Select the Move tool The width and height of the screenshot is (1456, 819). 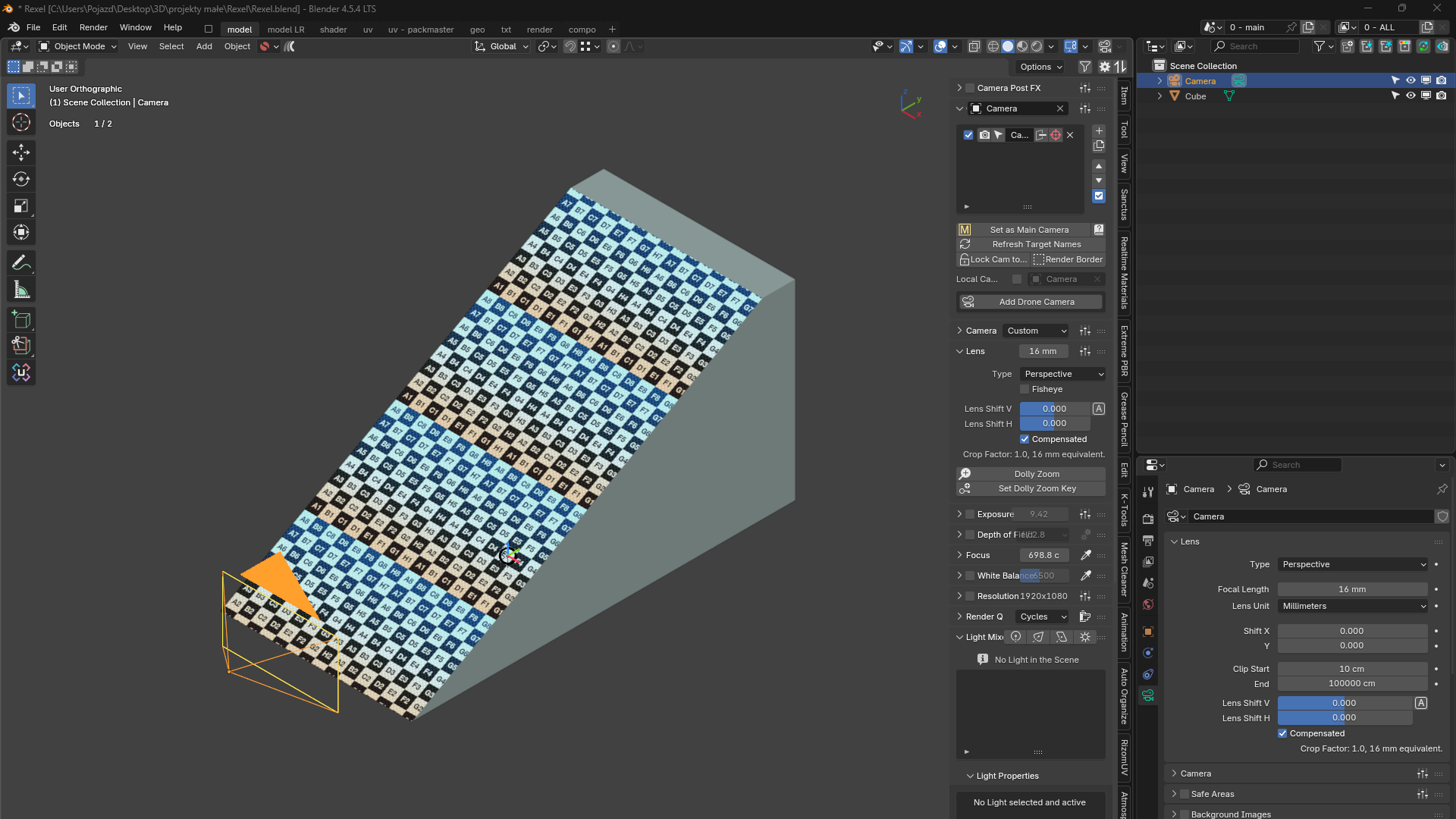[x=21, y=152]
